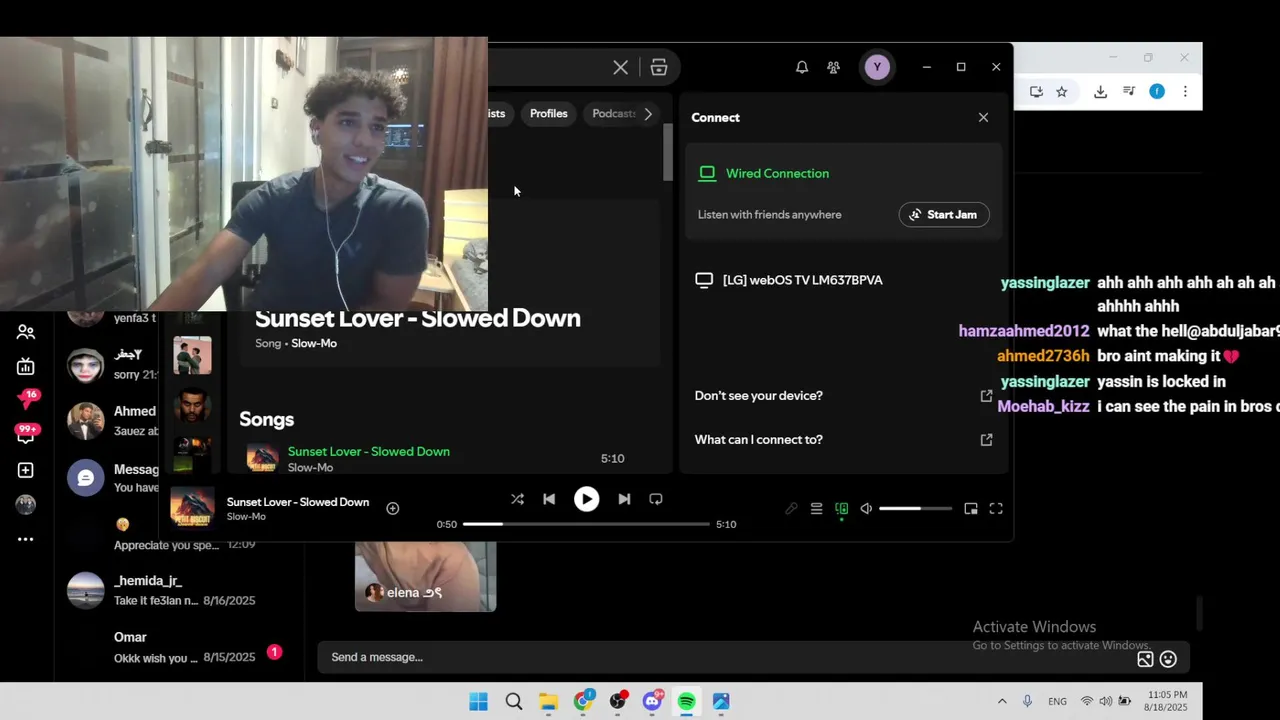The image size is (1280, 720).
Task: Open Spotify What's New bell icon
Action: (x=802, y=67)
